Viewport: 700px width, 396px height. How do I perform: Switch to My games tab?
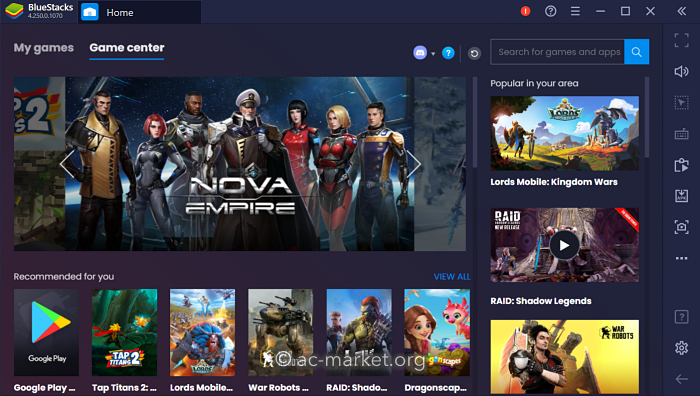point(44,48)
